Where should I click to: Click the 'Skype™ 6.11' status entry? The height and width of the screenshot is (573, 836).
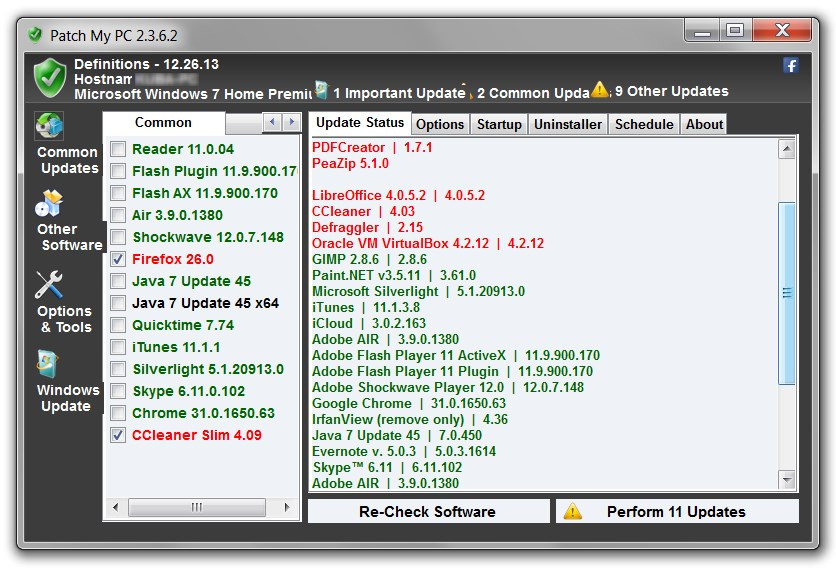pyautogui.click(x=387, y=467)
